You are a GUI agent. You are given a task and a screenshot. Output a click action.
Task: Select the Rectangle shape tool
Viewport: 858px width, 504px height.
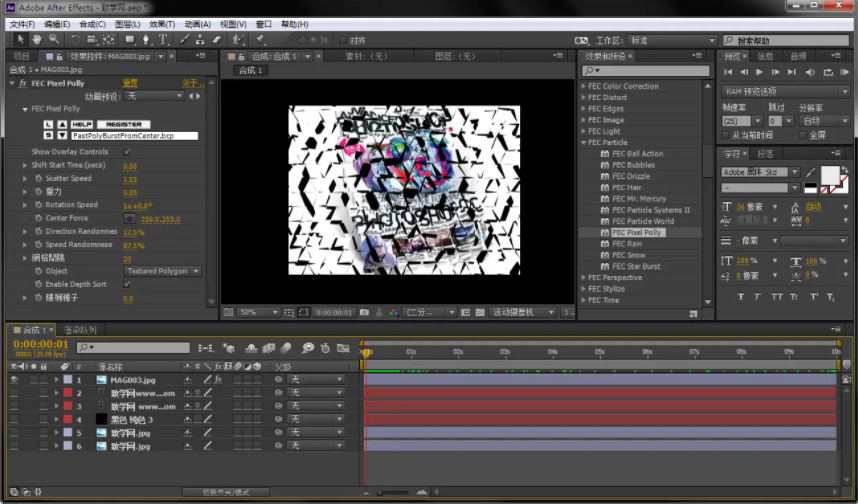pyautogui.click(x=130, y=39)
